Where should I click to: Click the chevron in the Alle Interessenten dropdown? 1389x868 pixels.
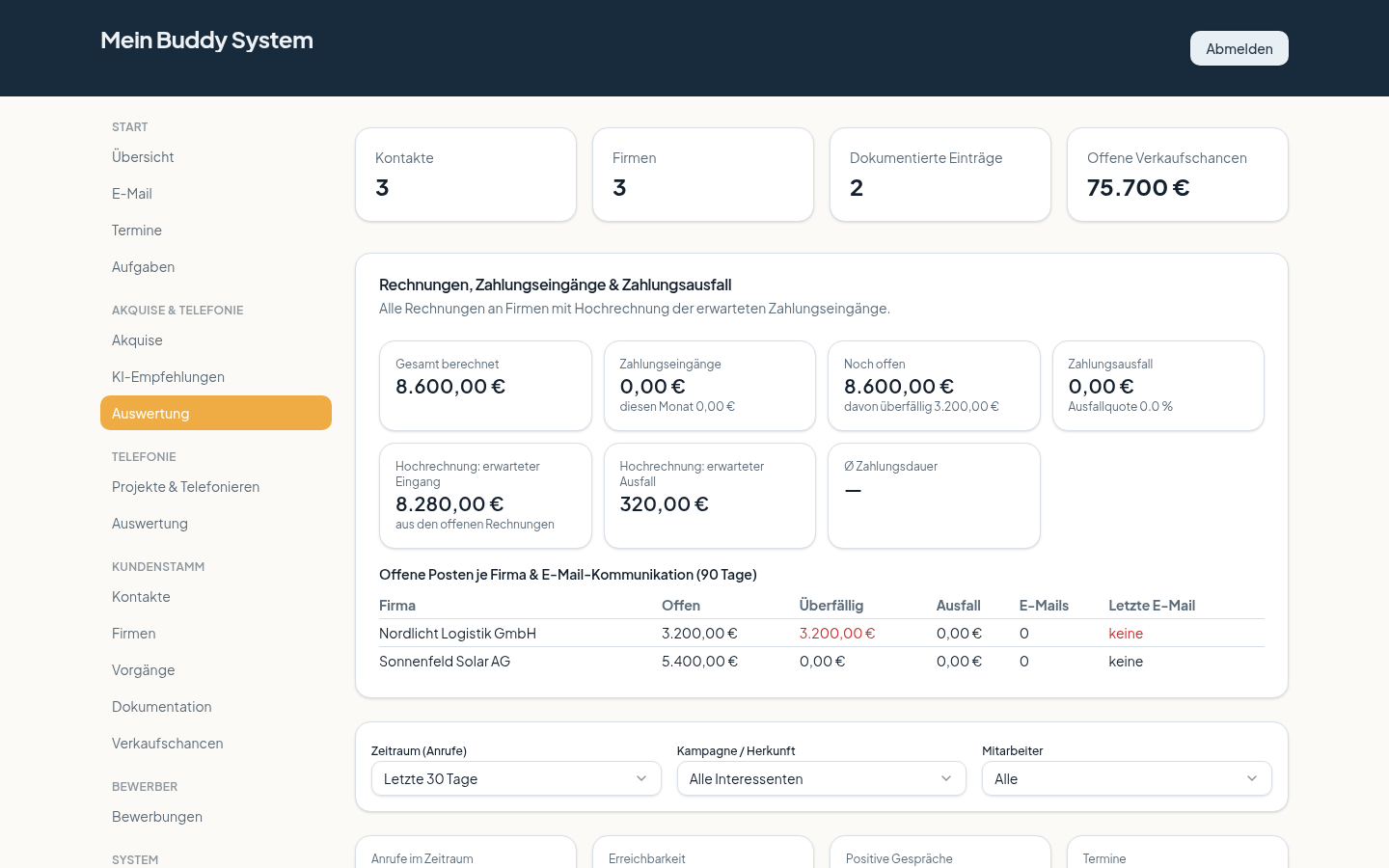[x=946, y=778]
